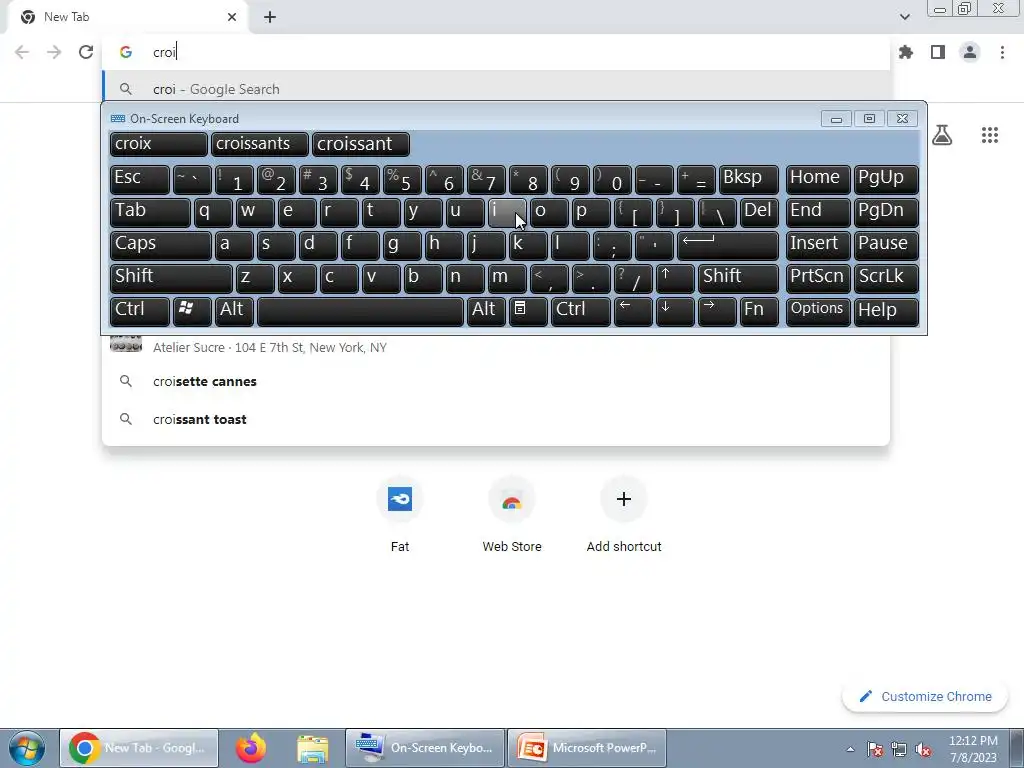Open Chrome three-dot menu
The width and height of the screenshot is (1024, 768).
click(1002, 52)
